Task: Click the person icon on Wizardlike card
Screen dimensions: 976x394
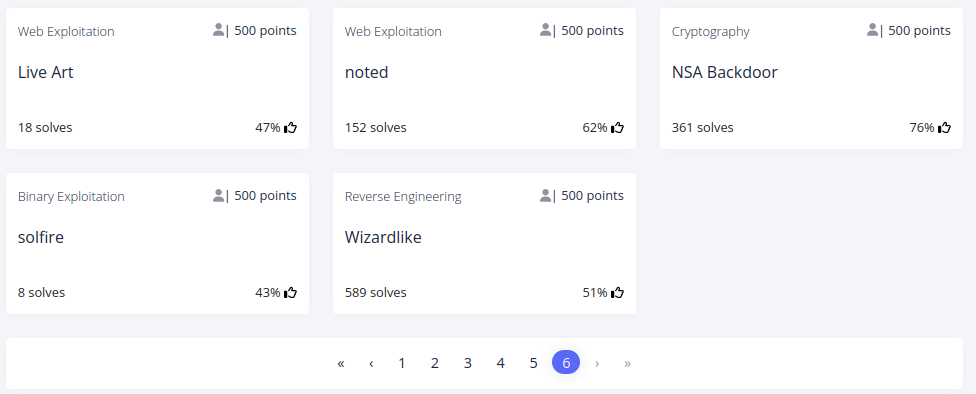Action: 545,195
